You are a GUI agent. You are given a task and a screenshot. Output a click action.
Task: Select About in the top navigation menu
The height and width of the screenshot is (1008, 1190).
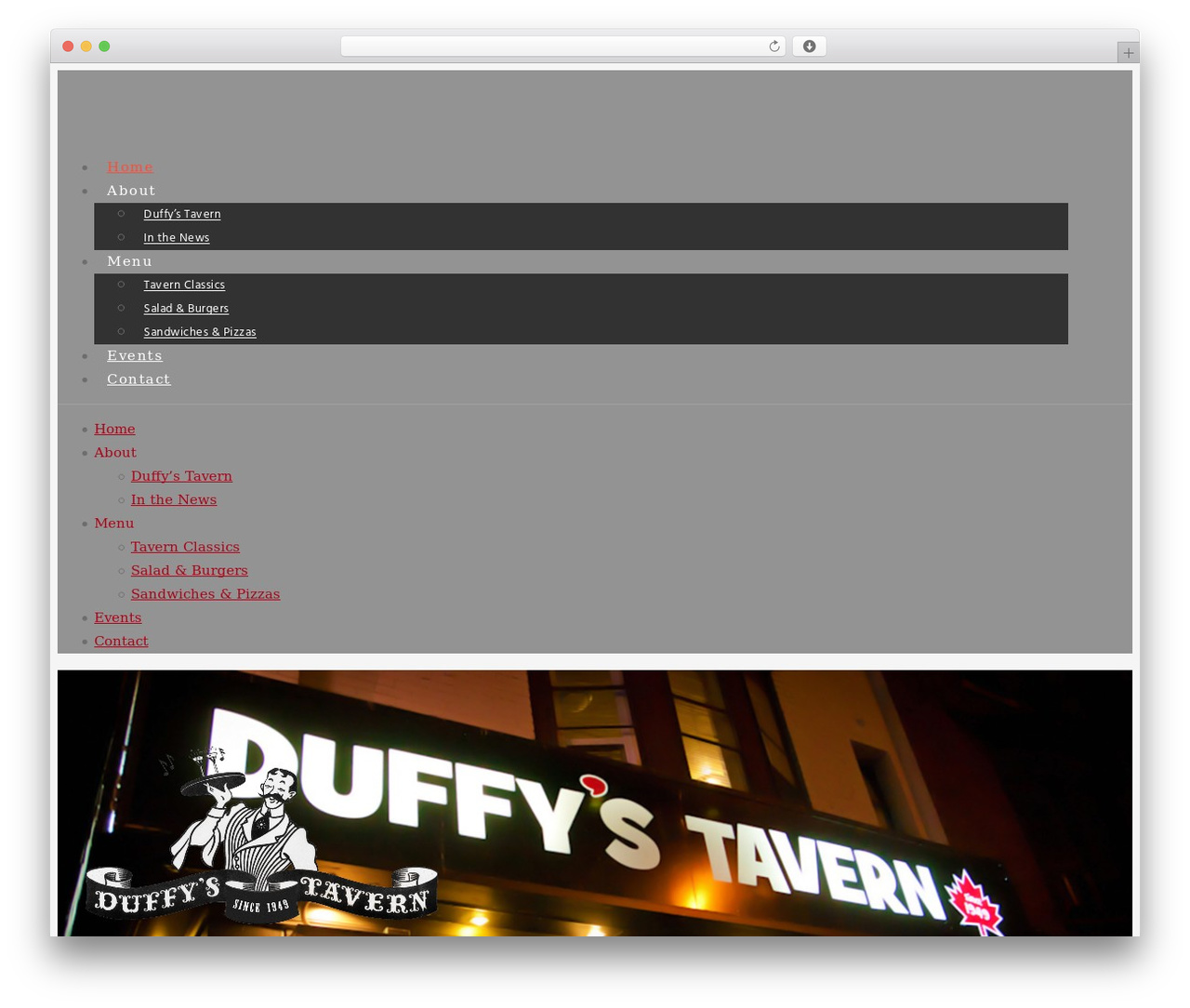point(131,191)
